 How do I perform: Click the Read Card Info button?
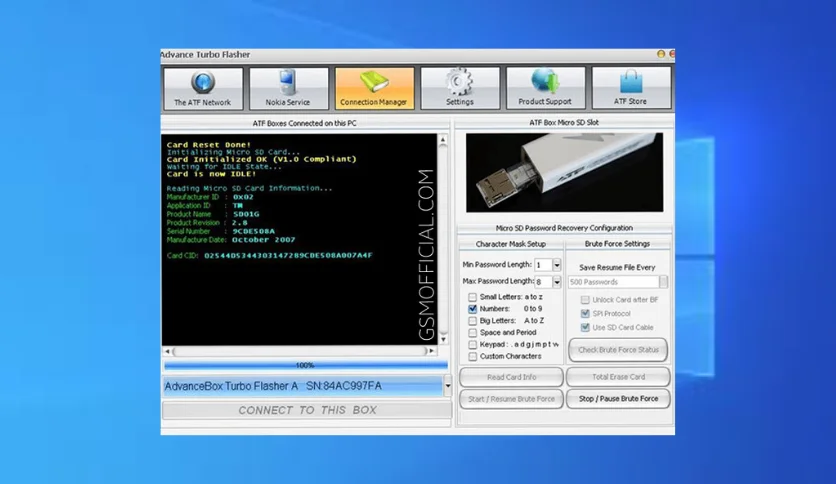pyautogui.click(x=511, y=377)
